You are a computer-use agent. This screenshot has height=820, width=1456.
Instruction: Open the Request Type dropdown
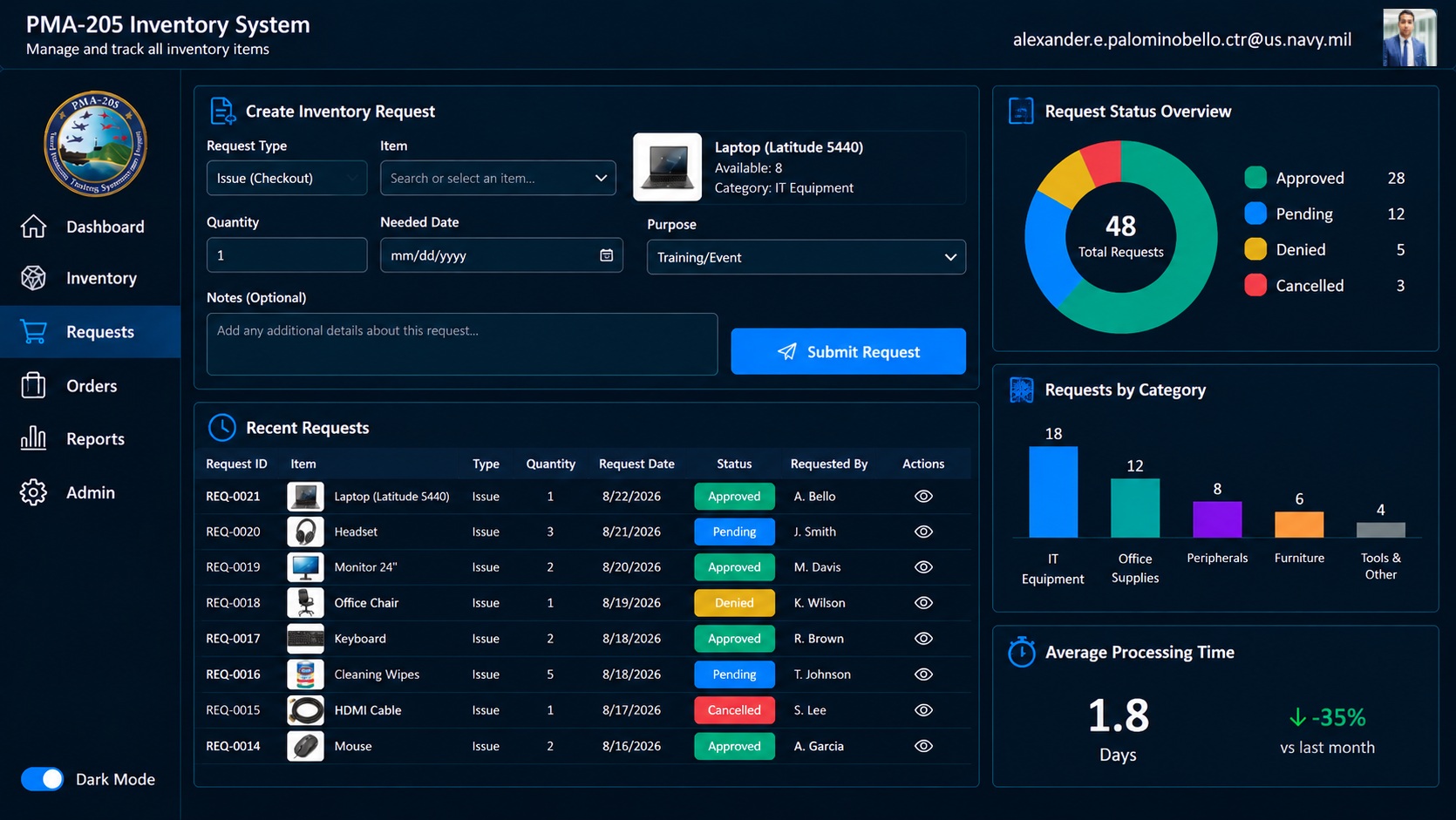pyautogui.click(x=286, y=178)
